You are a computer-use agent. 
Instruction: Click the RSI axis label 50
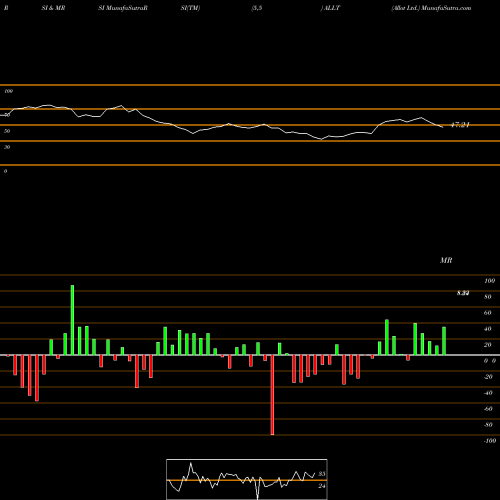(x=7, y=131)
